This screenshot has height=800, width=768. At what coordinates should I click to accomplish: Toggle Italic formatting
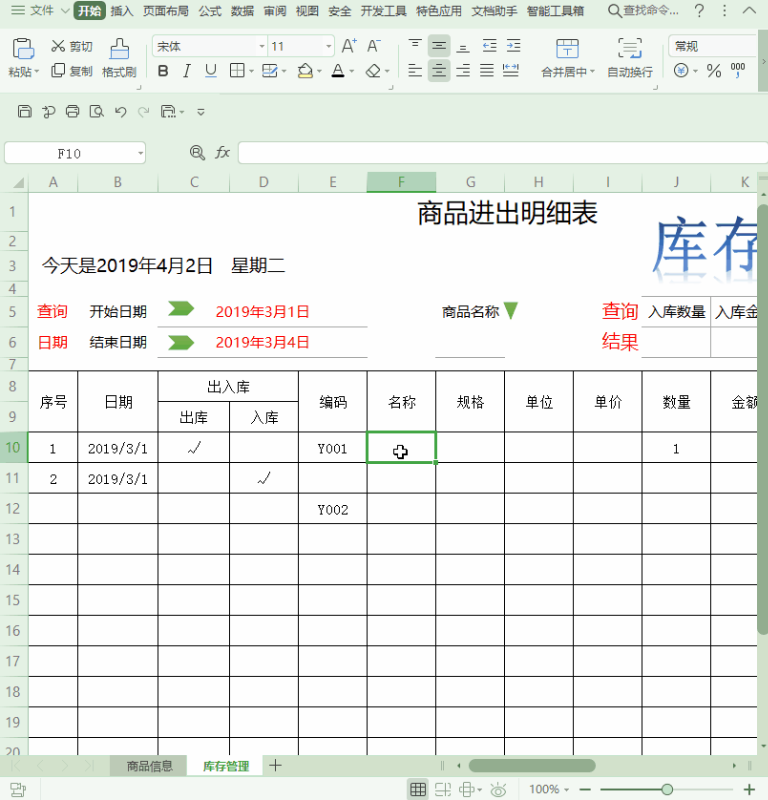pos(187,70)
